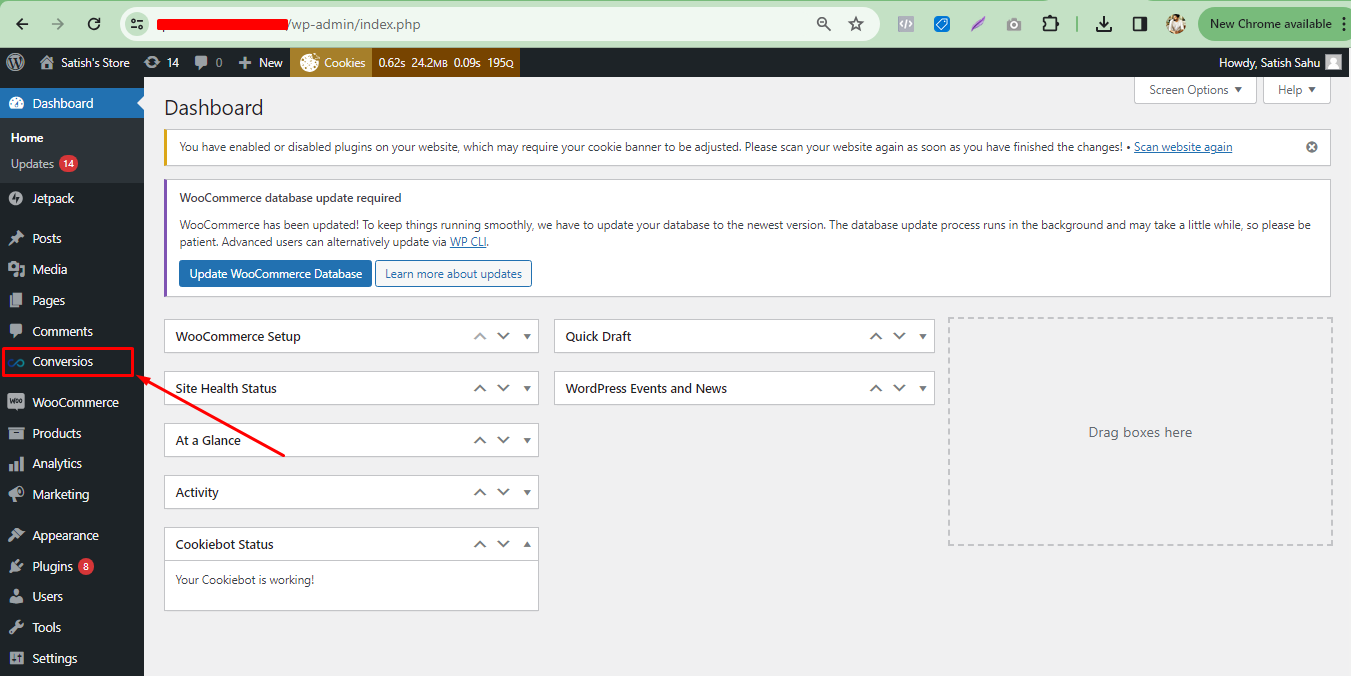This screenshot has width=1351, height=676.
Task: Open the WP CLI link
Action: 468,242
